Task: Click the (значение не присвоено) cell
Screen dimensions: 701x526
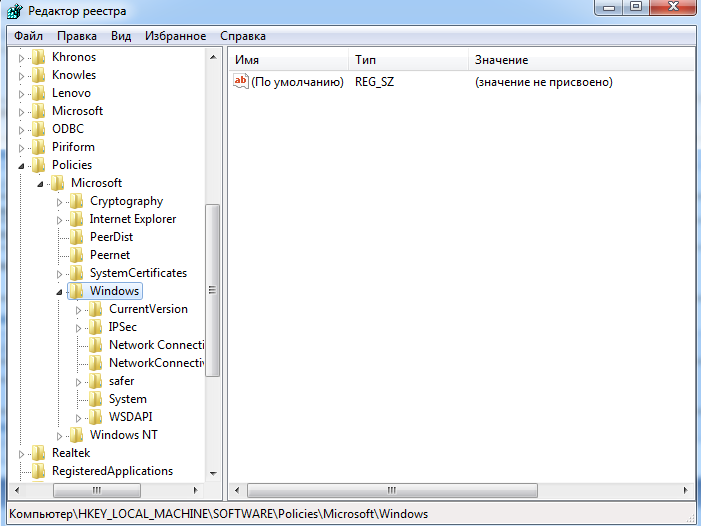Action: pyautogui.click(x=544, y=82)
